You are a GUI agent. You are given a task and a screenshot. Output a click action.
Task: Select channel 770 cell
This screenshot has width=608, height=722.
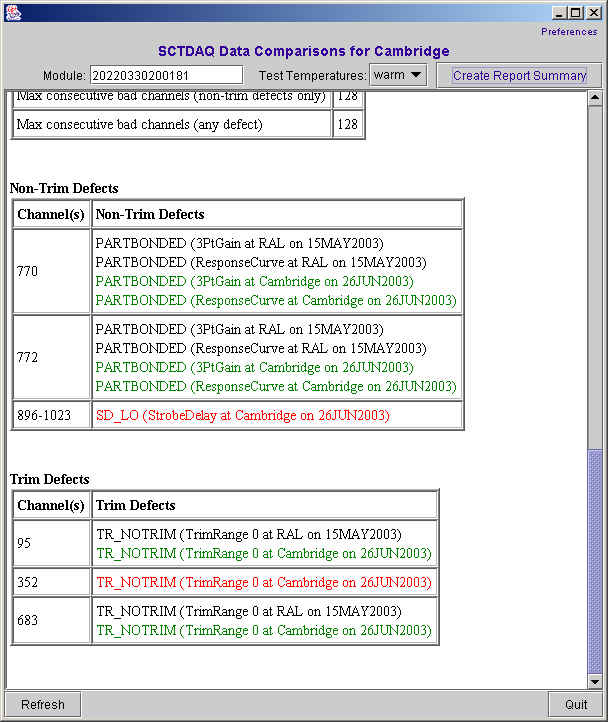click(52, 271)
